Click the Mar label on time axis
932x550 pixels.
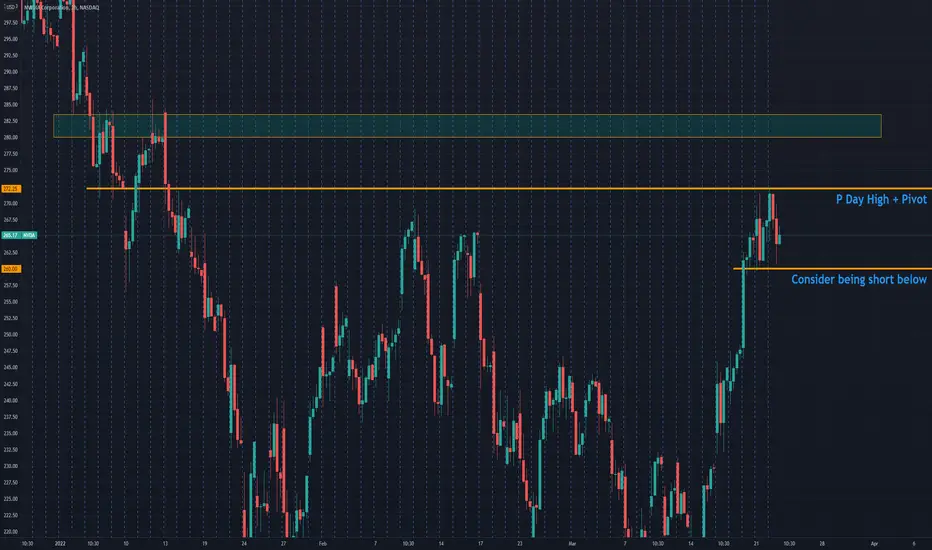click(x=572, y=543)
